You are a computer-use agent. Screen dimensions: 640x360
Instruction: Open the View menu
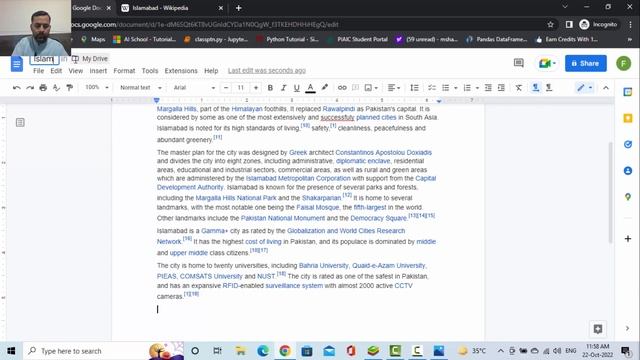76,71
